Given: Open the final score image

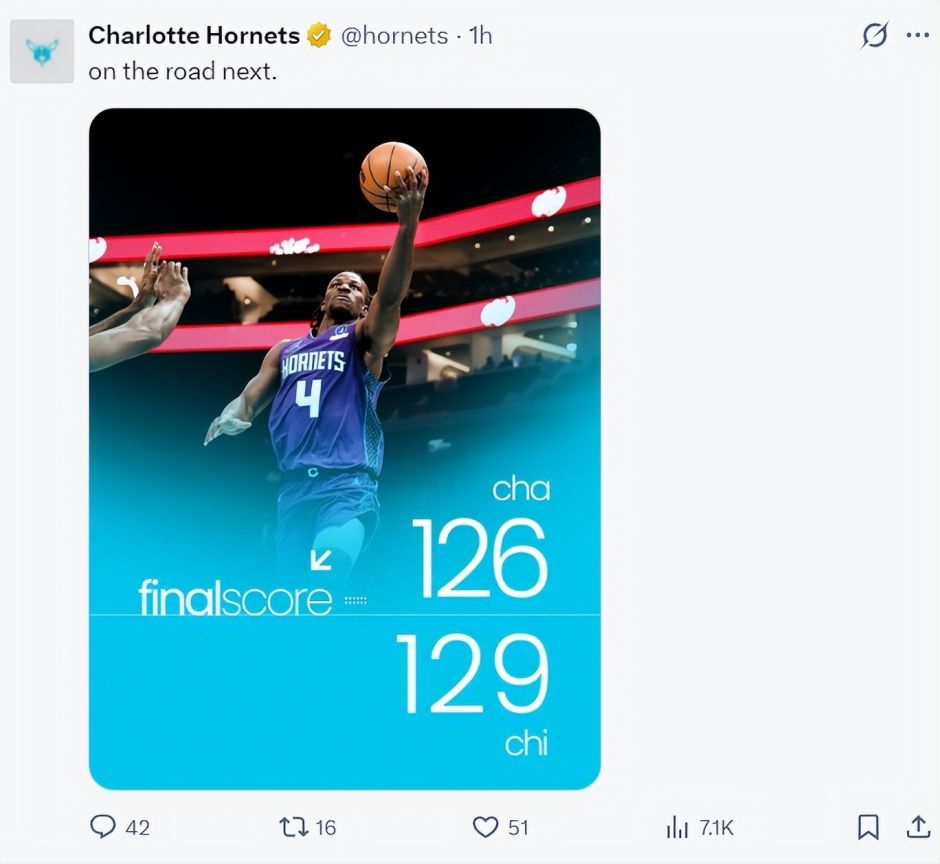Looking at the screenshot, I should click(345, 449).
